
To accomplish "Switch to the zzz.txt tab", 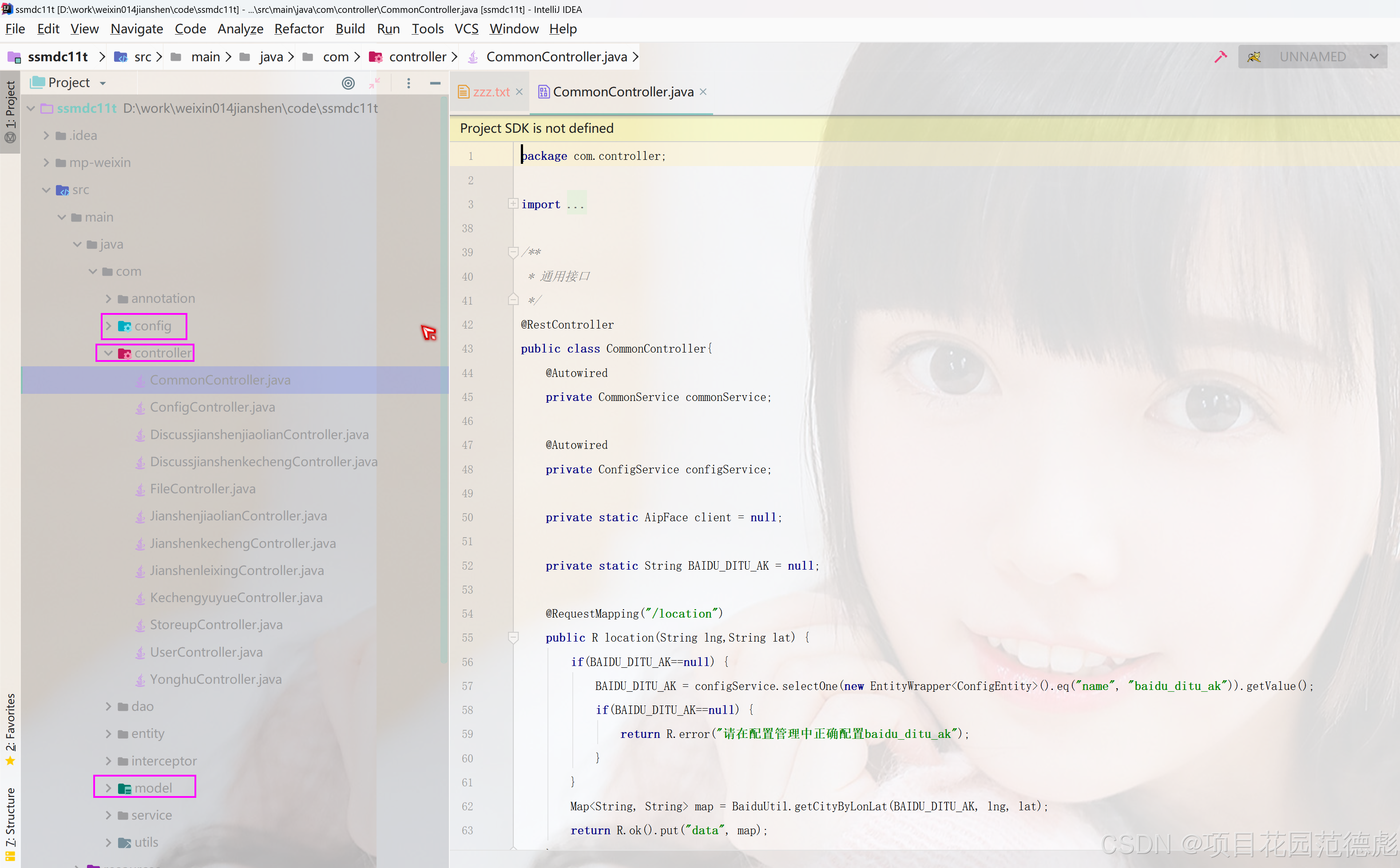I will pos(490,92).
